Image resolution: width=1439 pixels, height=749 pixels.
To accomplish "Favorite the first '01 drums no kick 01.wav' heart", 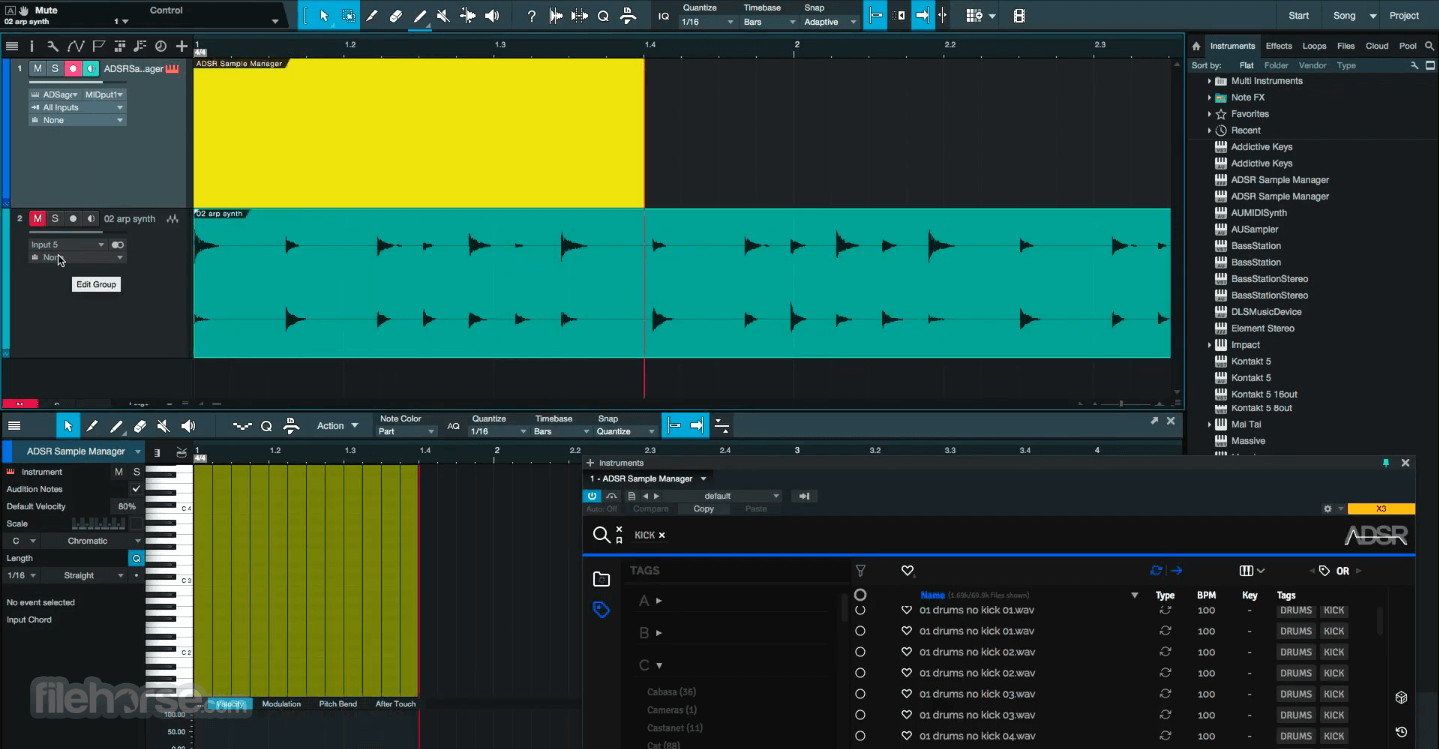I will click(907, 610).
